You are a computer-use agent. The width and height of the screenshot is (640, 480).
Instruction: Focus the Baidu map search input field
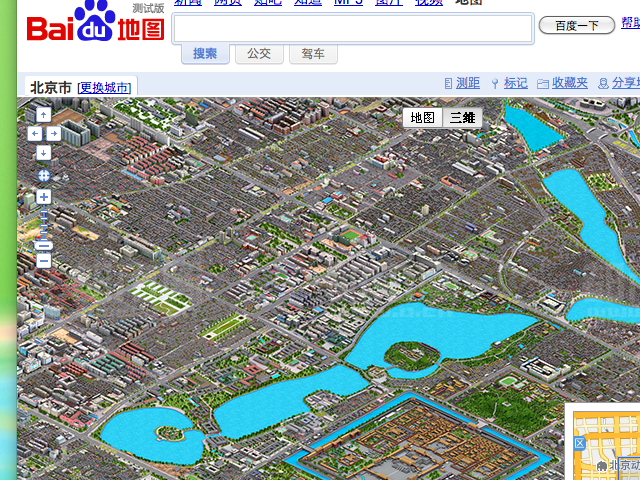(353, 28)
